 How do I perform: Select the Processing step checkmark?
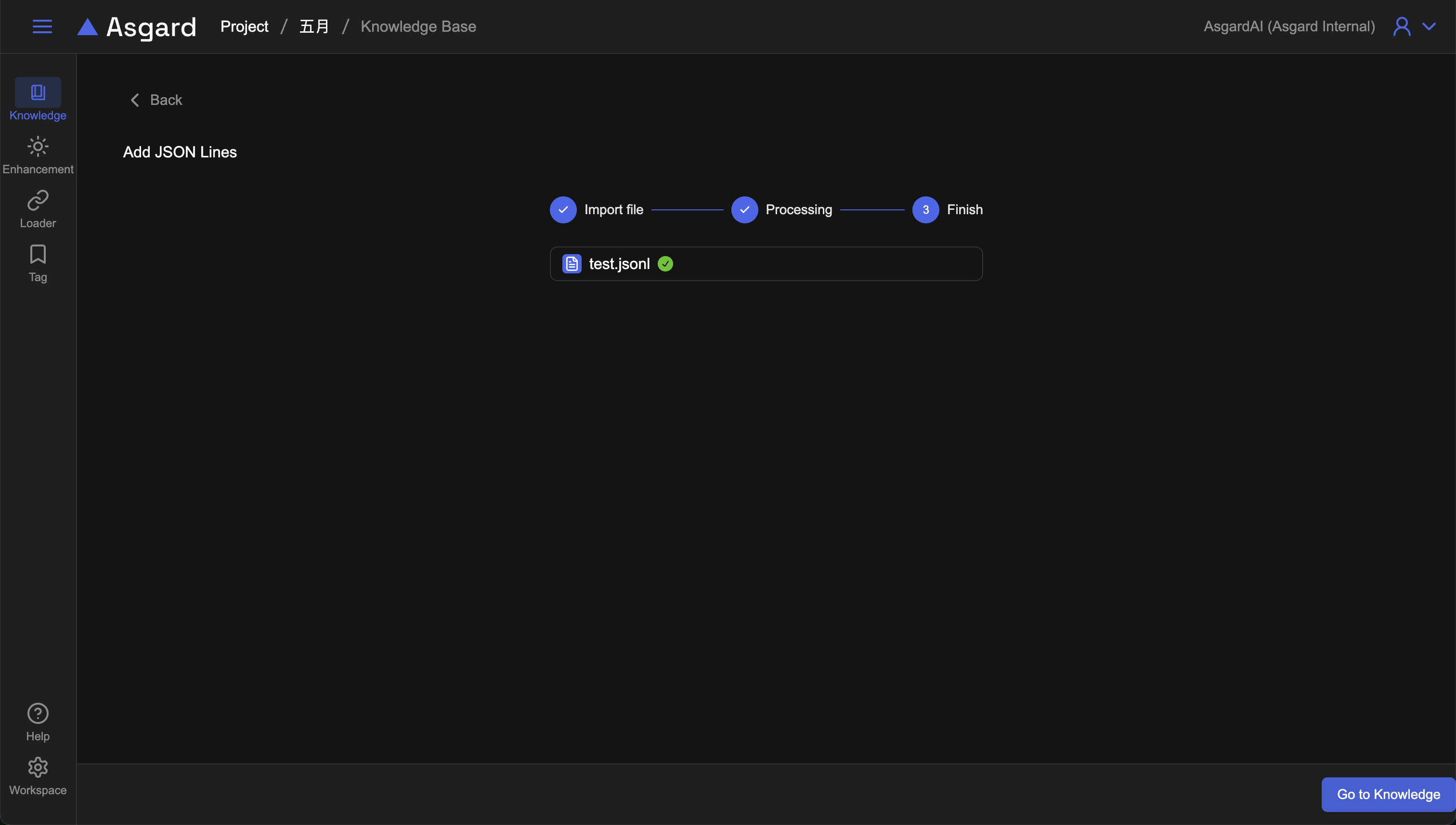744,210
